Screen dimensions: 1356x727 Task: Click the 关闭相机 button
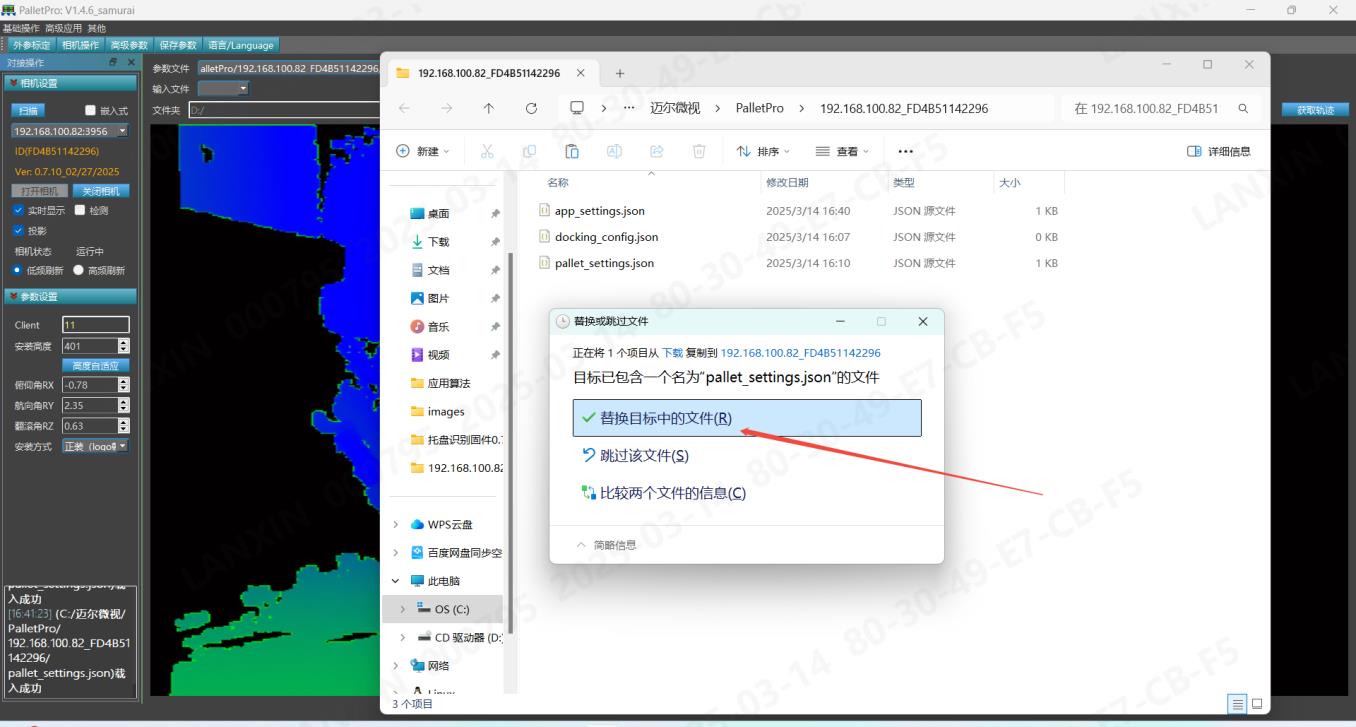[x=100, y=191]
